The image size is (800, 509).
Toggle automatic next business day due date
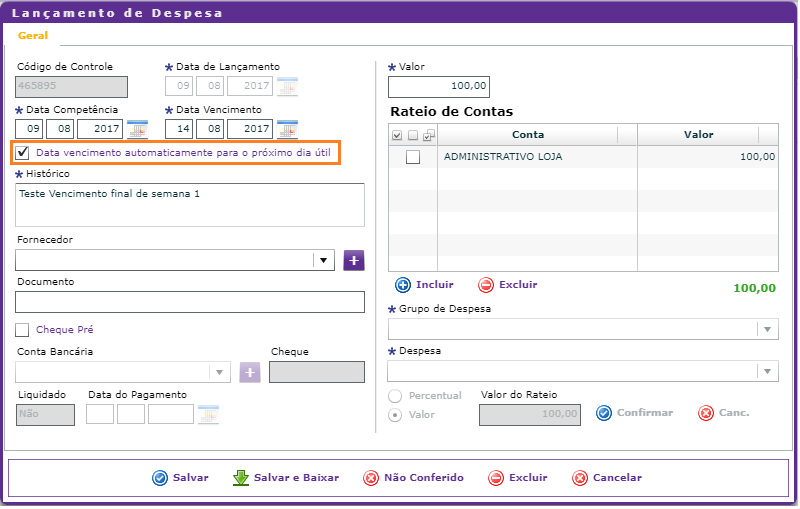[x=23, y=153]
